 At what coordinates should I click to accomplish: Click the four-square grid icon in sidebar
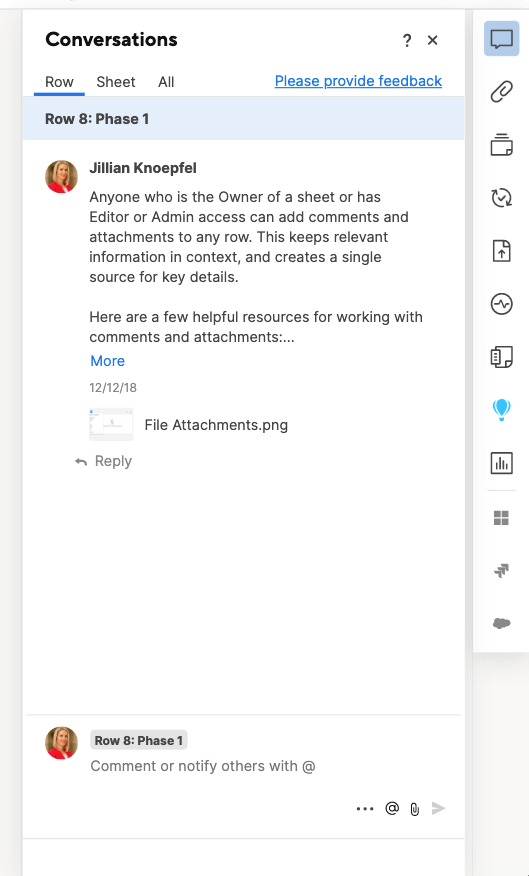(501, 518)
